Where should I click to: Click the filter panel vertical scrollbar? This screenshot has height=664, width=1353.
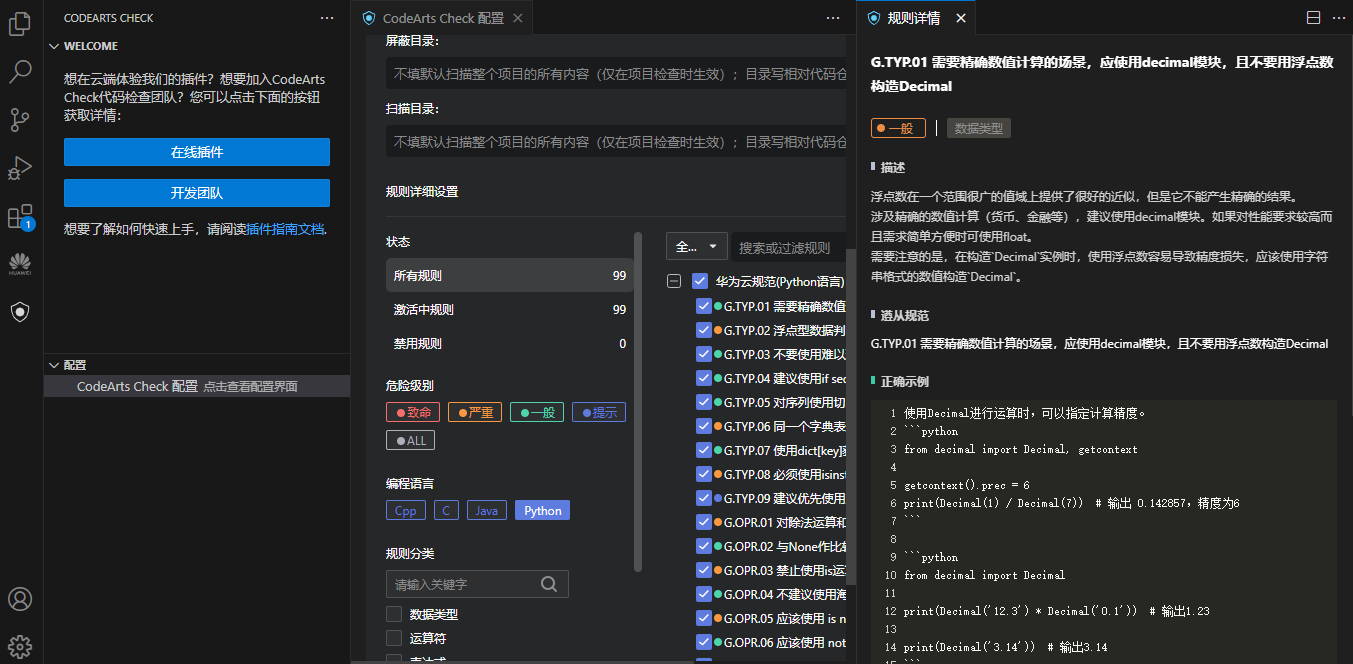(638, 400)
